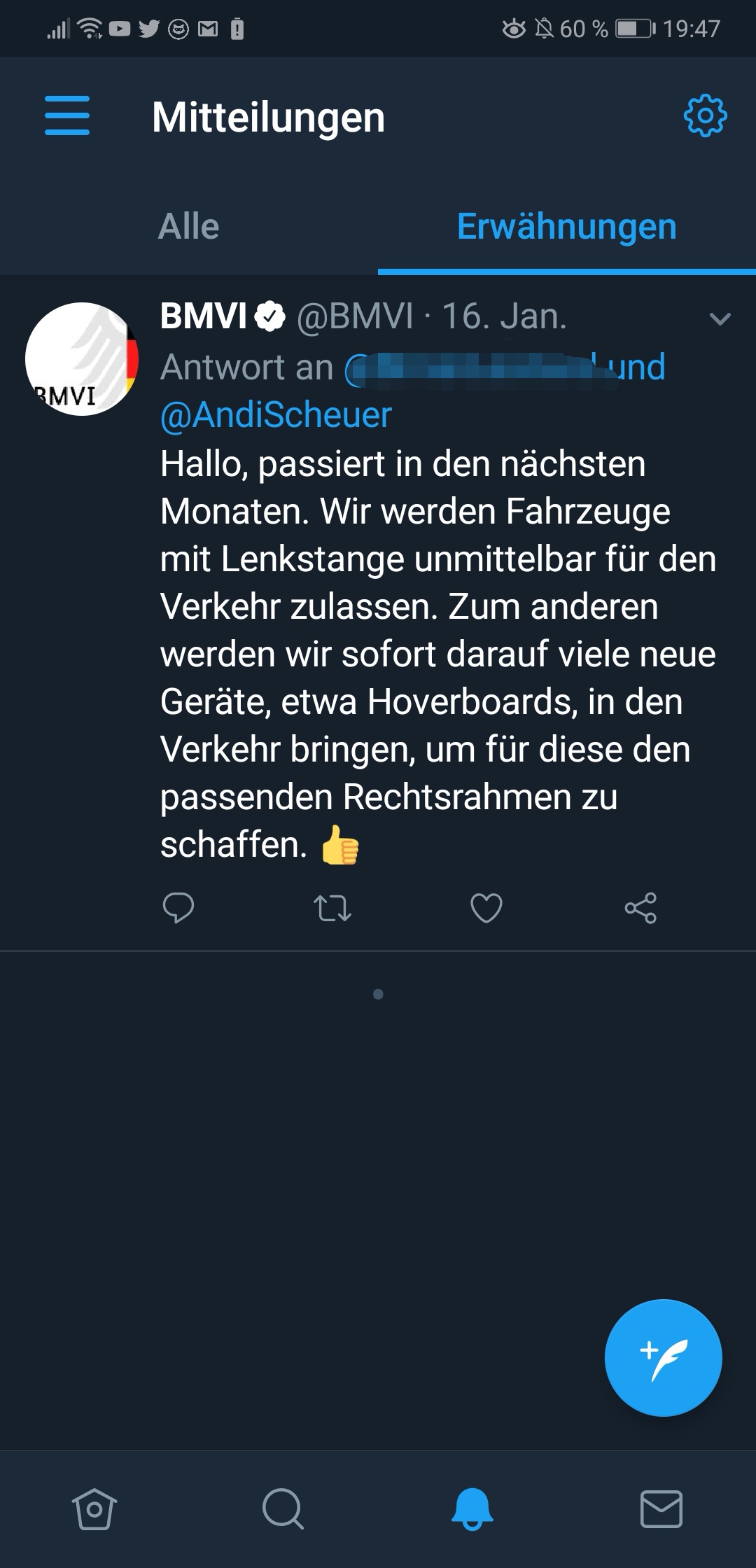Tap the BMVI account name
756x1568 pixels.
pos(204,316)
